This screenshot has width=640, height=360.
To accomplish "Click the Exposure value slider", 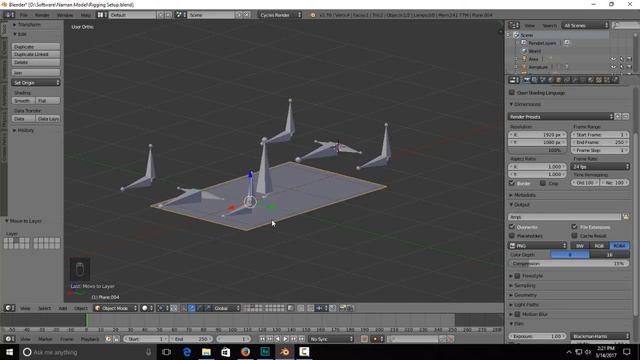I will pos(538,336).
